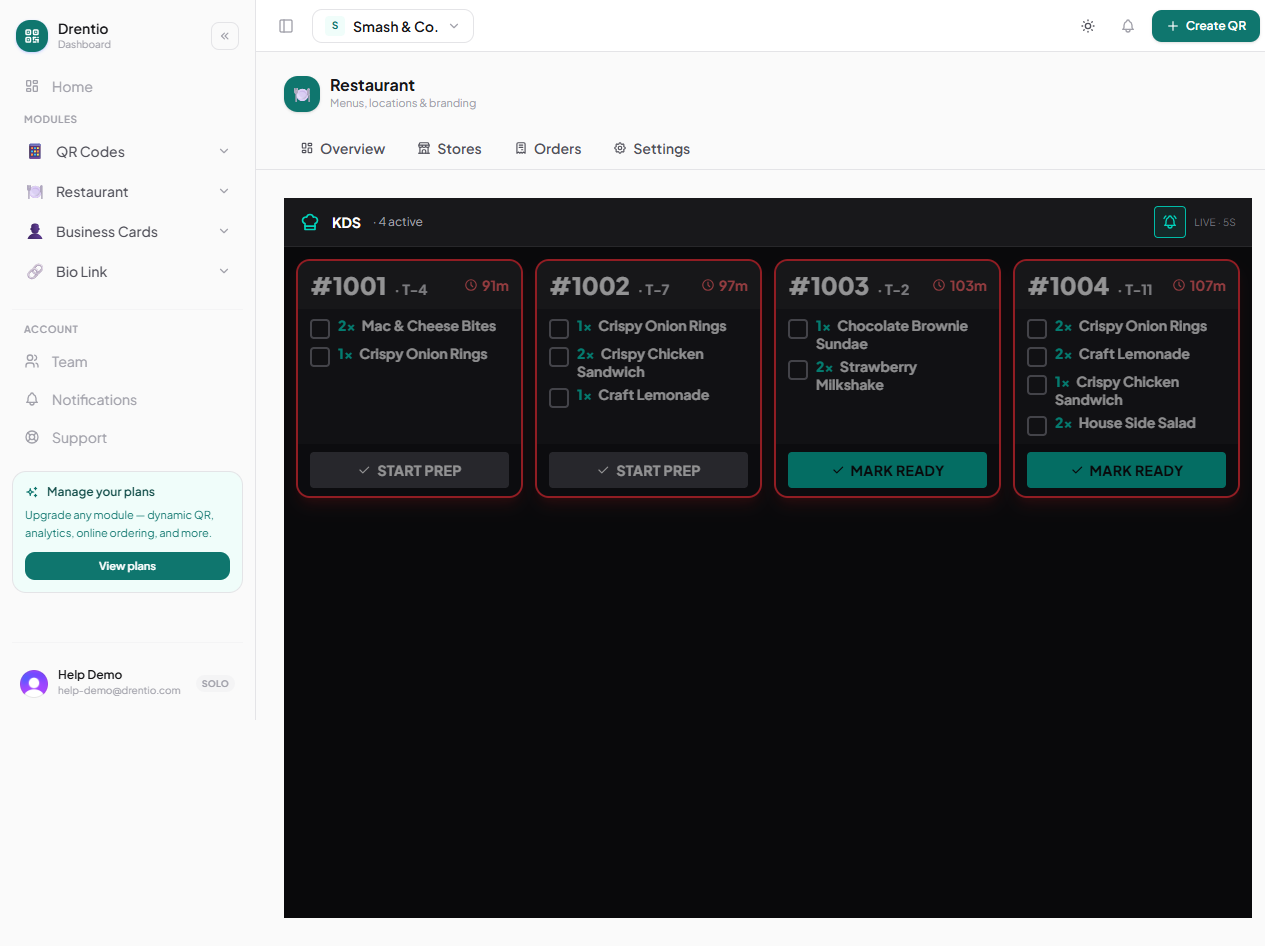
Task: Click the Support lifebuoy icon
Action: coord(32,438)
